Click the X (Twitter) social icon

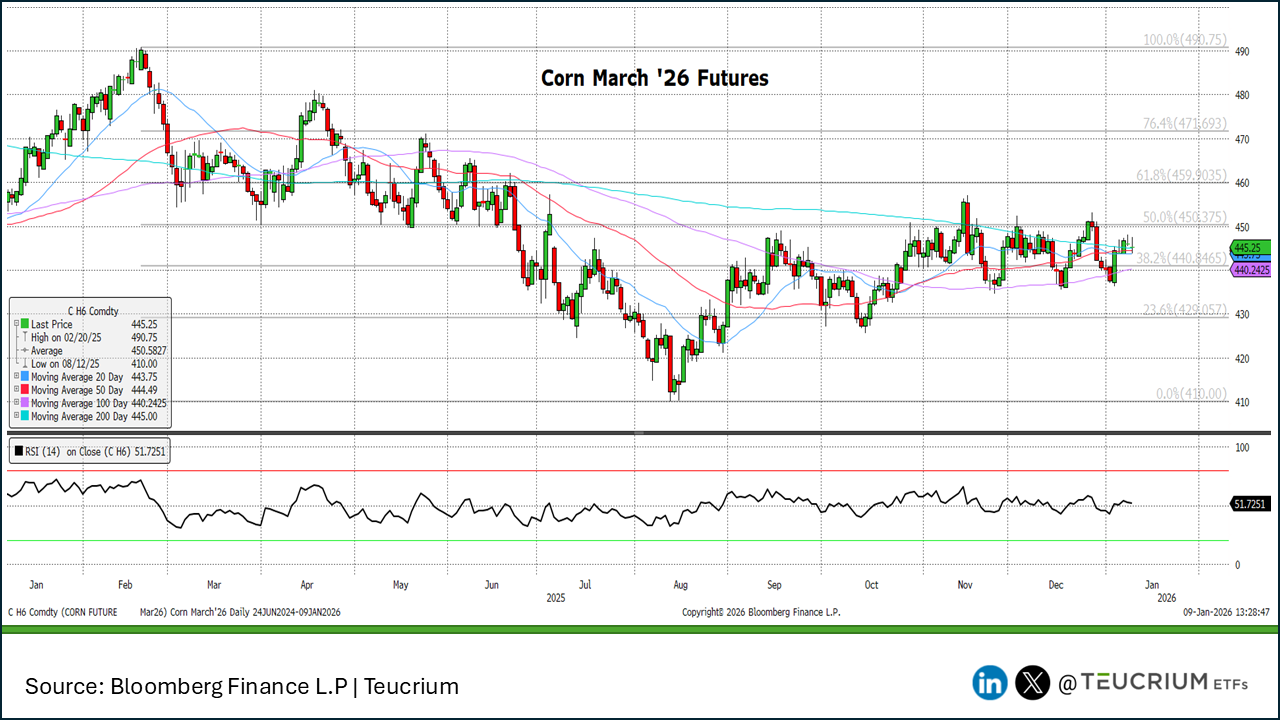tap(1032, 683)
